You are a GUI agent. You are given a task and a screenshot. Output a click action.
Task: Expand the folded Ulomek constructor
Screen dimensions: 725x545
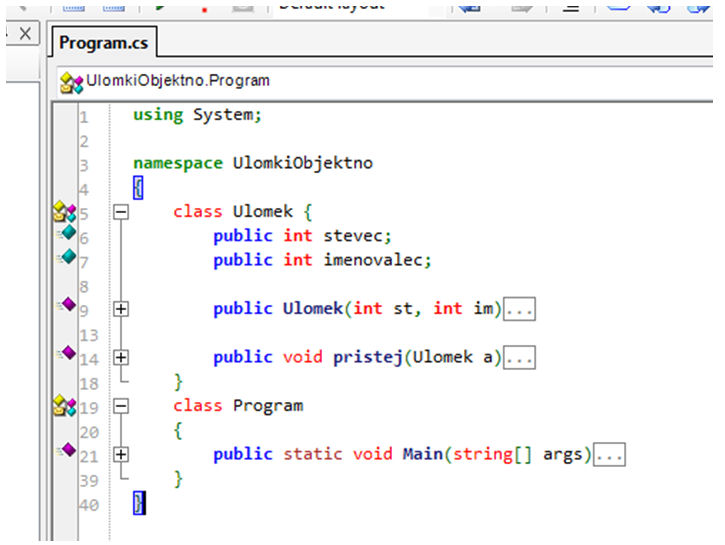tap(121, 309)
